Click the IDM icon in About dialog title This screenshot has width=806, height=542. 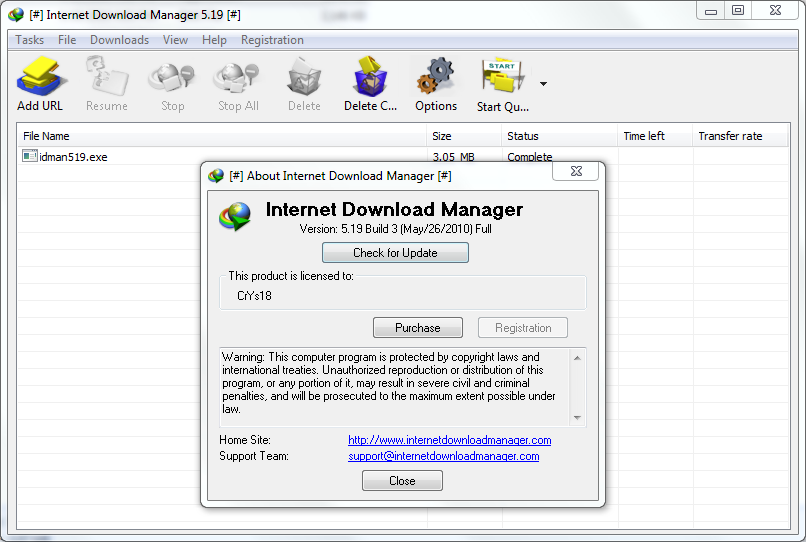coord(216,176)
